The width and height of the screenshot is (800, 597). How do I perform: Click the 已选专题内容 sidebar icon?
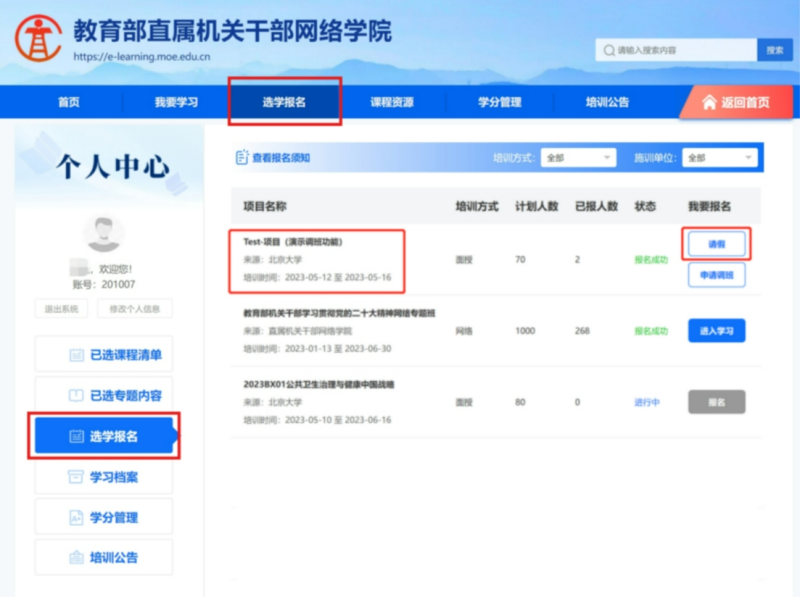click(76, 395)
